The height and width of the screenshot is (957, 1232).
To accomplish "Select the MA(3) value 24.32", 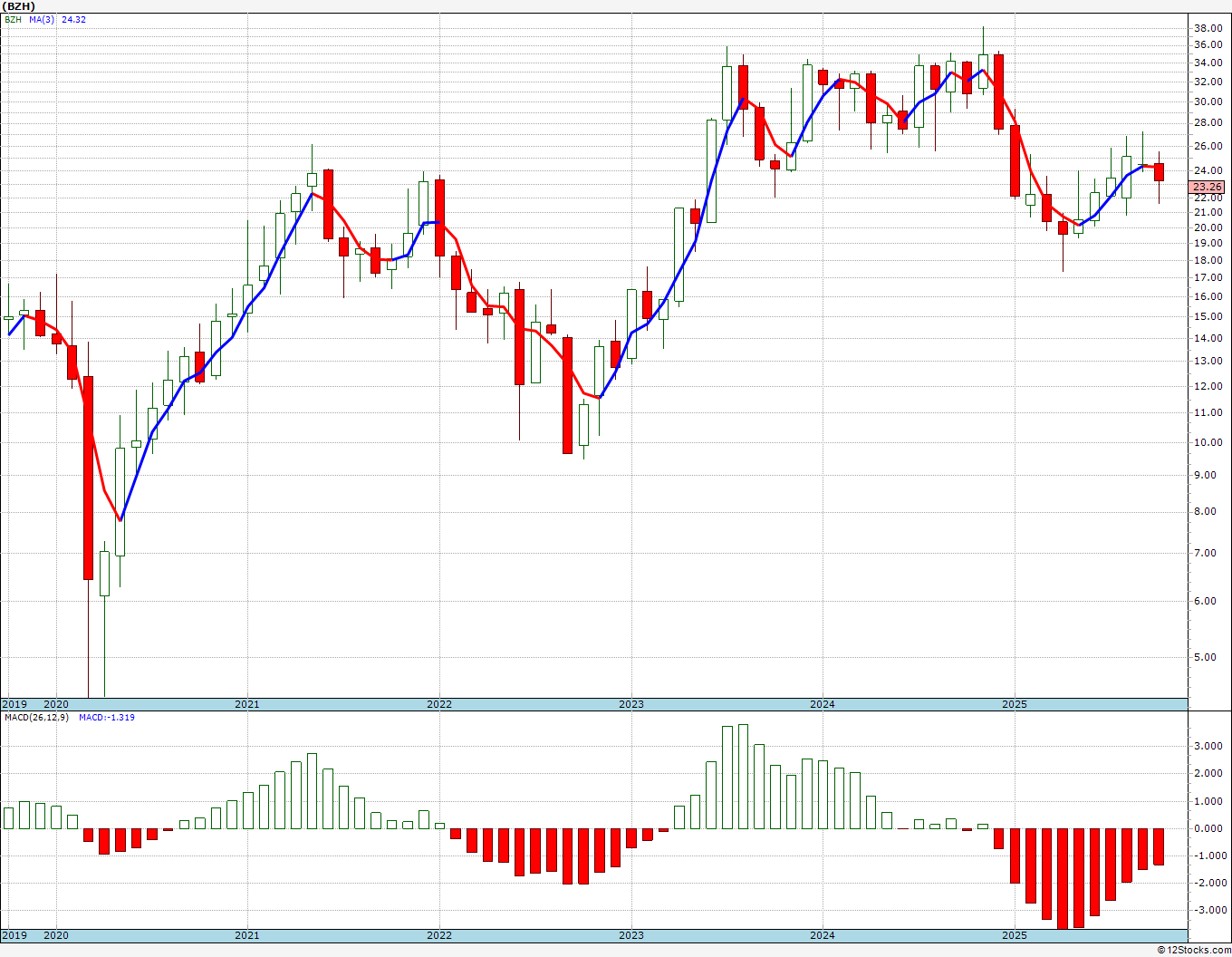I will click(74, 19).
